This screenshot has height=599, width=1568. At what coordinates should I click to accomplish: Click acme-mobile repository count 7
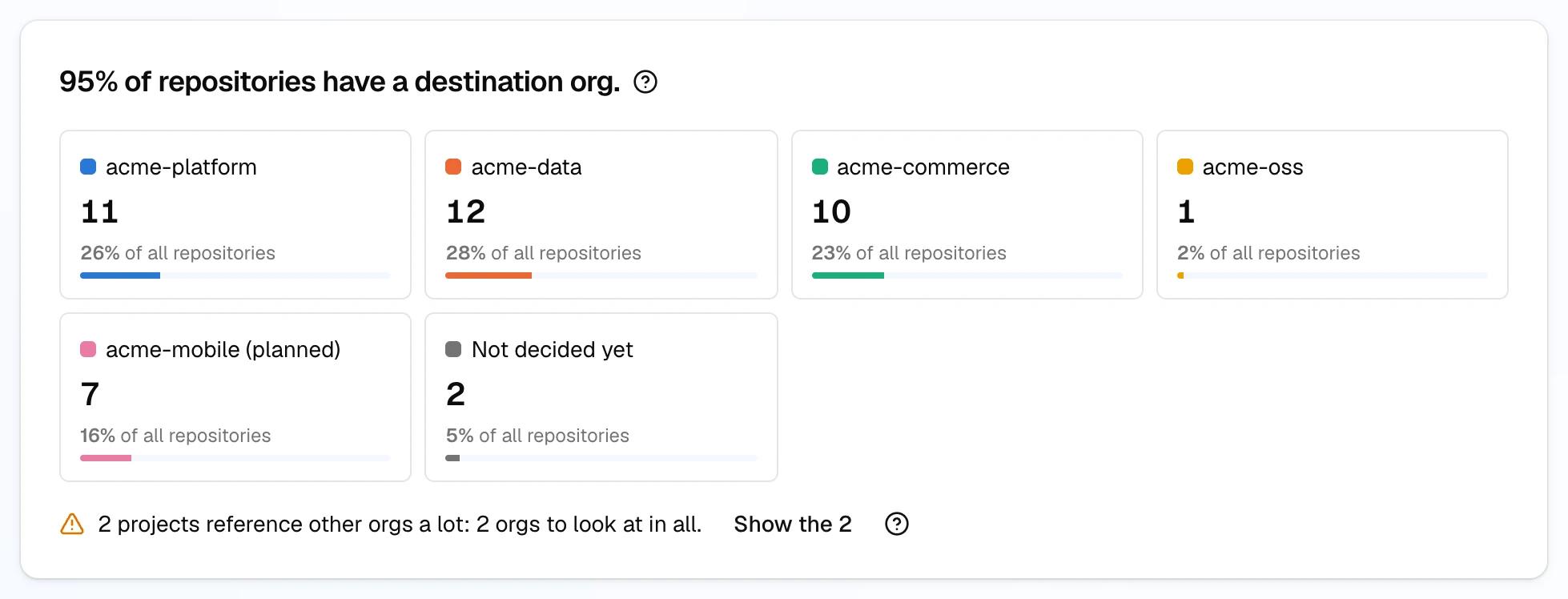click(90, 394)
